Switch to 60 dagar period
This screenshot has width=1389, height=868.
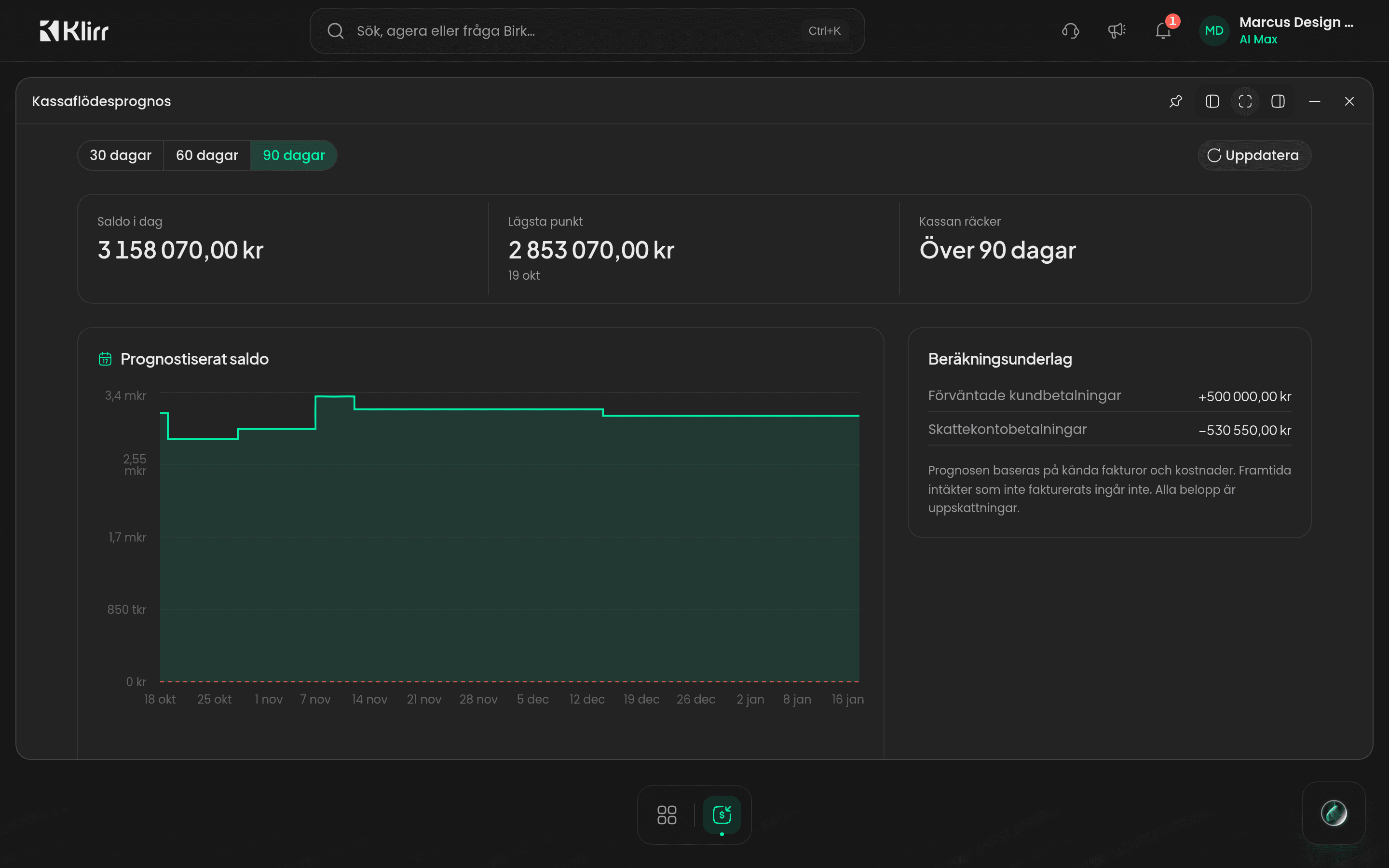click(x=206, y=156)
